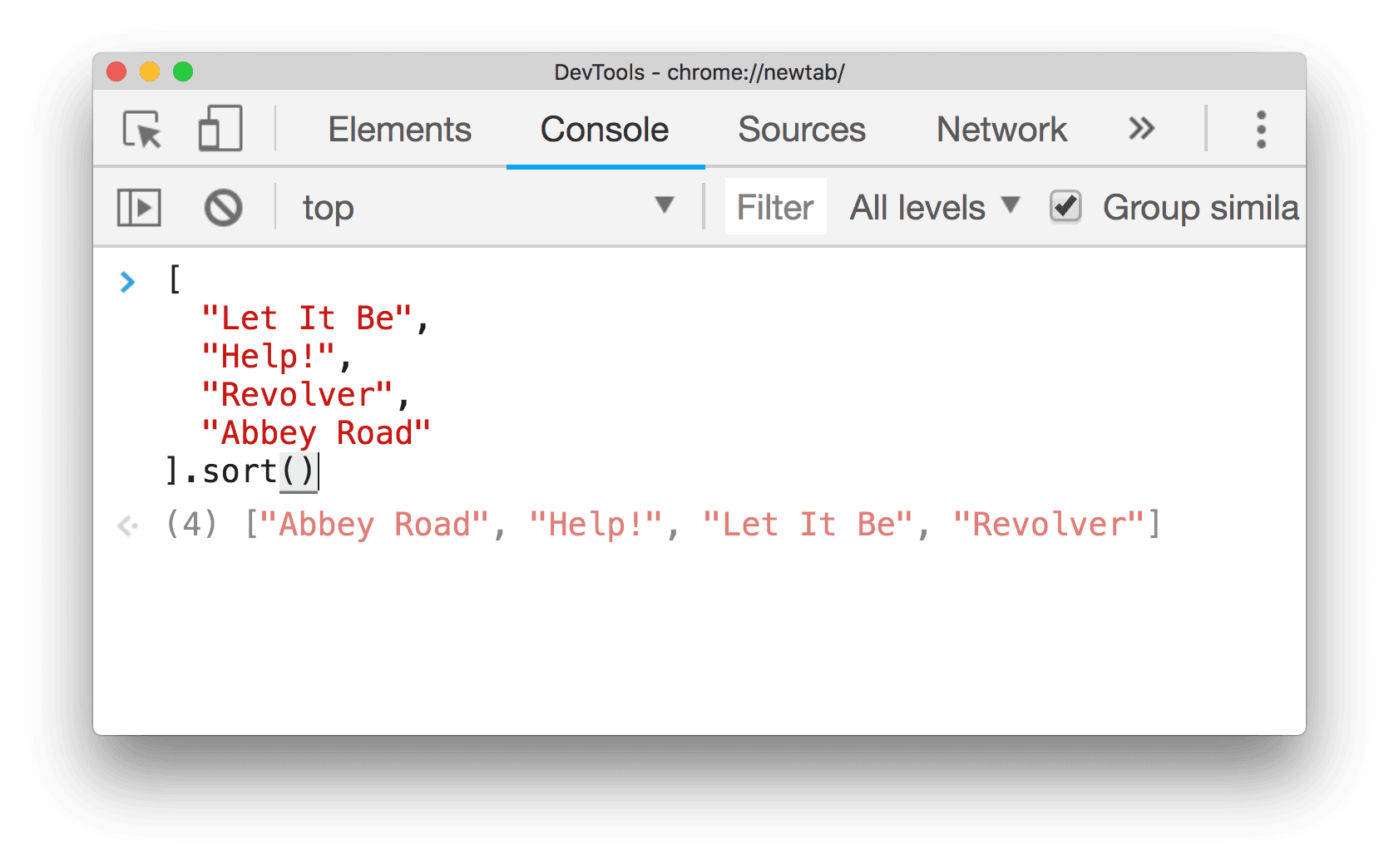Viewport: 1399px width, 868px height.
Task: Click the blue console prompt chevron
Action: point(127,283)
